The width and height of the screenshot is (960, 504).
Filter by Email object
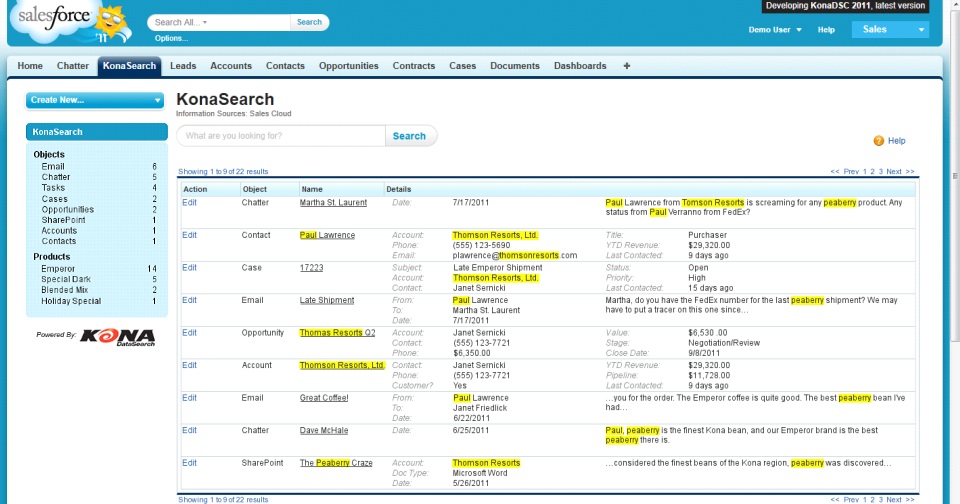[53, 167]
